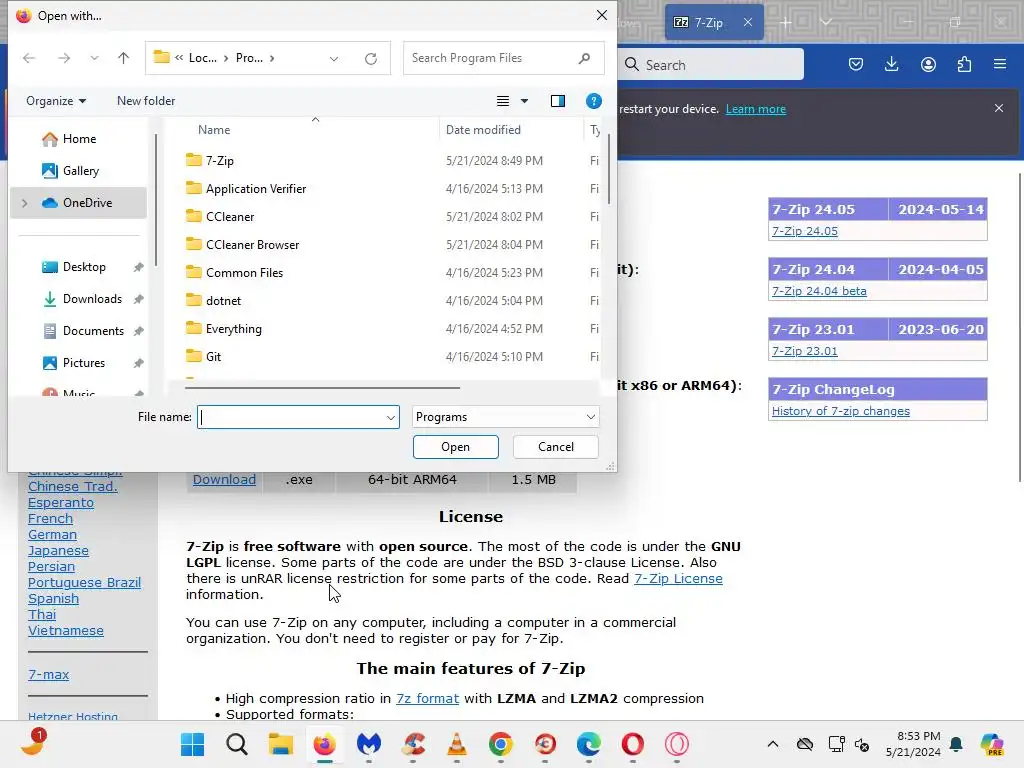Click the vertical scrollbar of file list
This screenshot has height=768, width=1024.
click(609, 170)
